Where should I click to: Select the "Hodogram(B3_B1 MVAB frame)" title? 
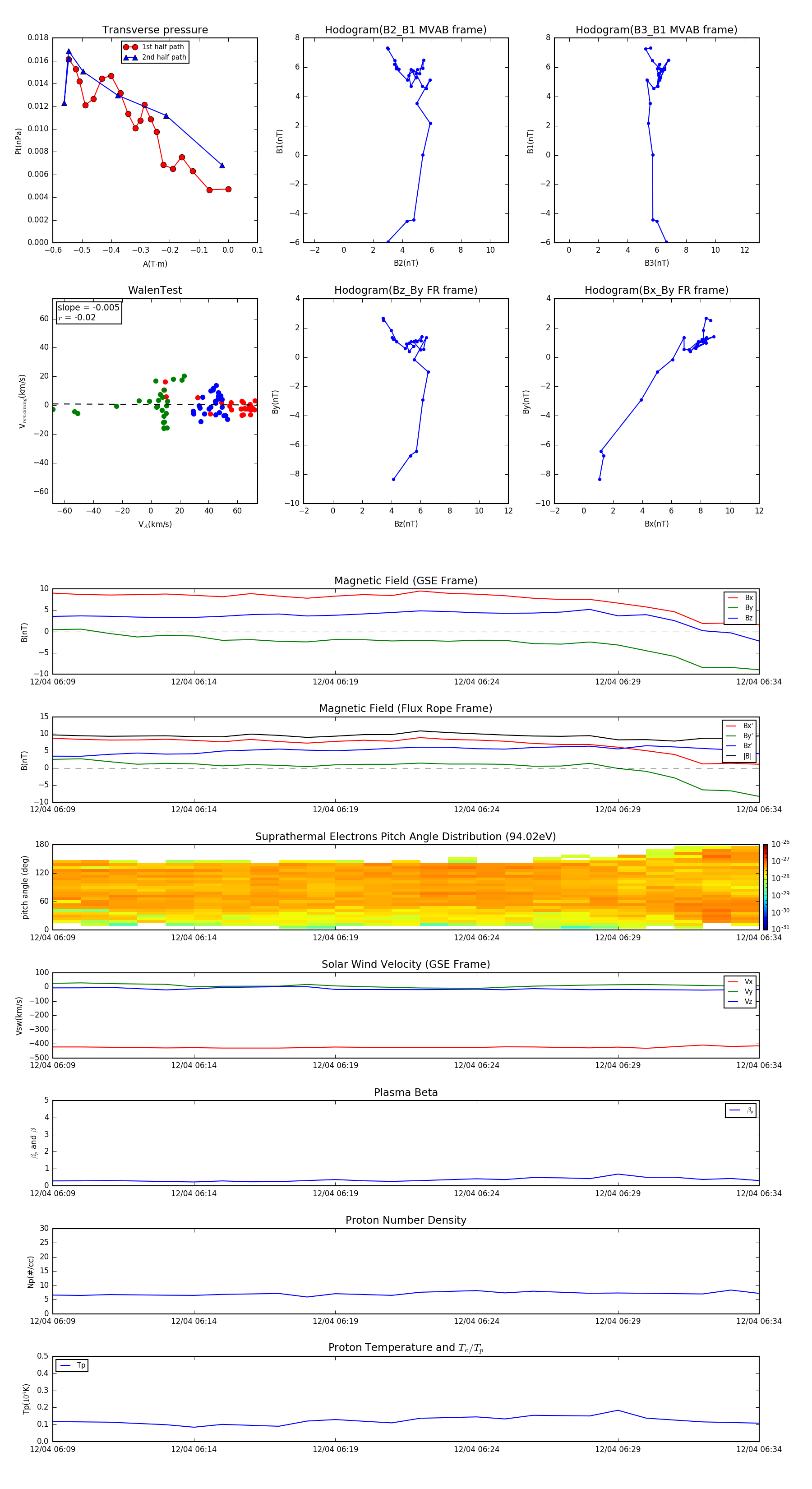pos(656,30)
